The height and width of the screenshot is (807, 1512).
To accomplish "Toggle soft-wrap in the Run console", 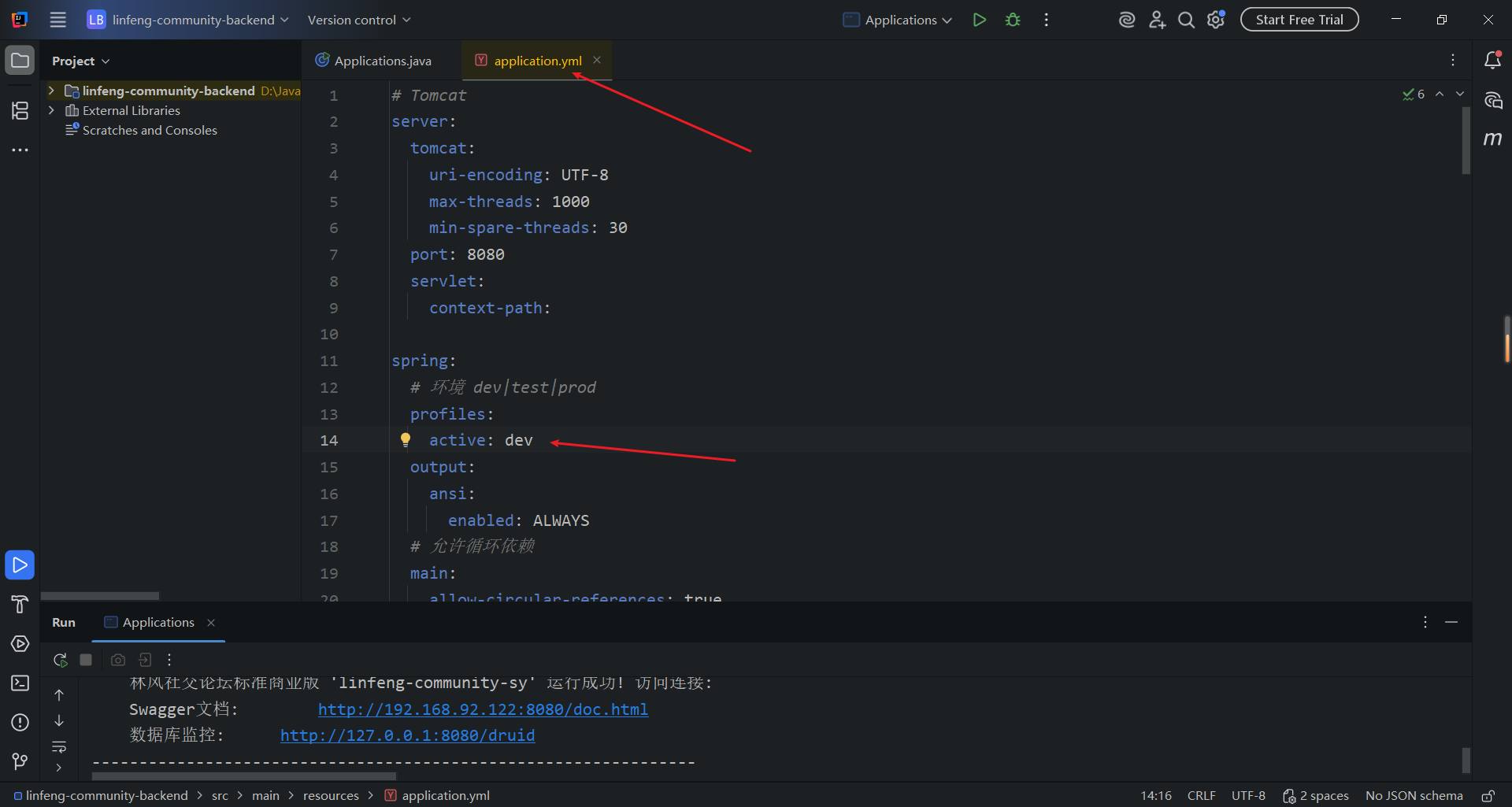I will click(x=59, y=746).
